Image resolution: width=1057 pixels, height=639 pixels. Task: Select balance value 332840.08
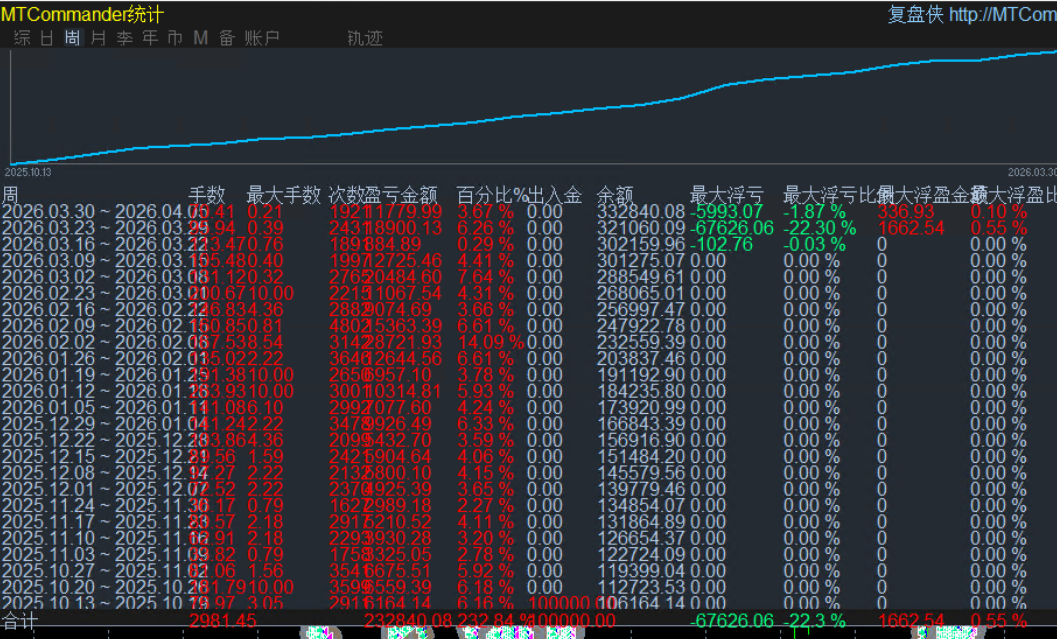pyautogui.click(x=640, y=212)
